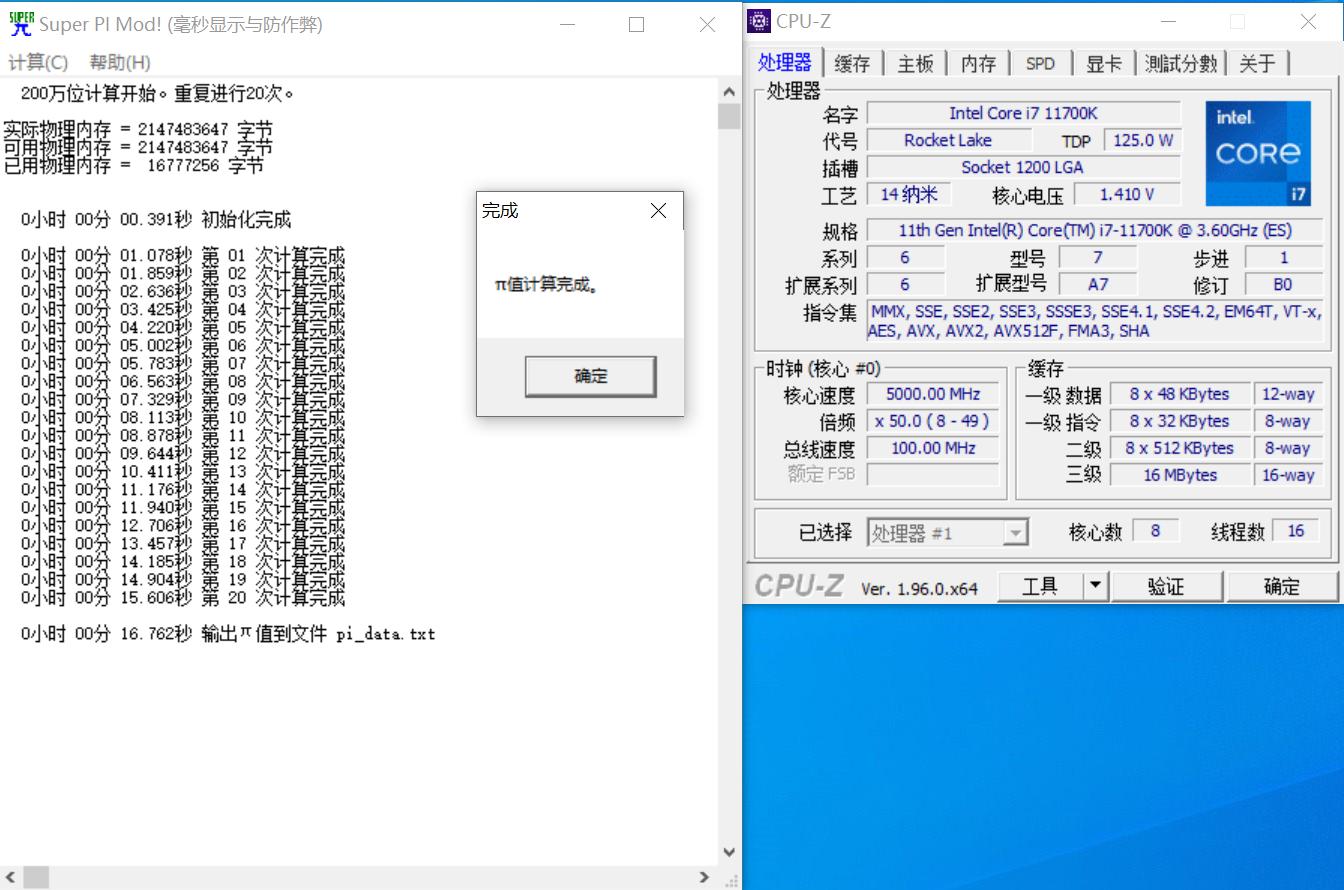Click Super PI vertical scrollbar down arrow
Image resolution: width=1344 pixels, height=890 pixels.
click(x=729, y=852)
